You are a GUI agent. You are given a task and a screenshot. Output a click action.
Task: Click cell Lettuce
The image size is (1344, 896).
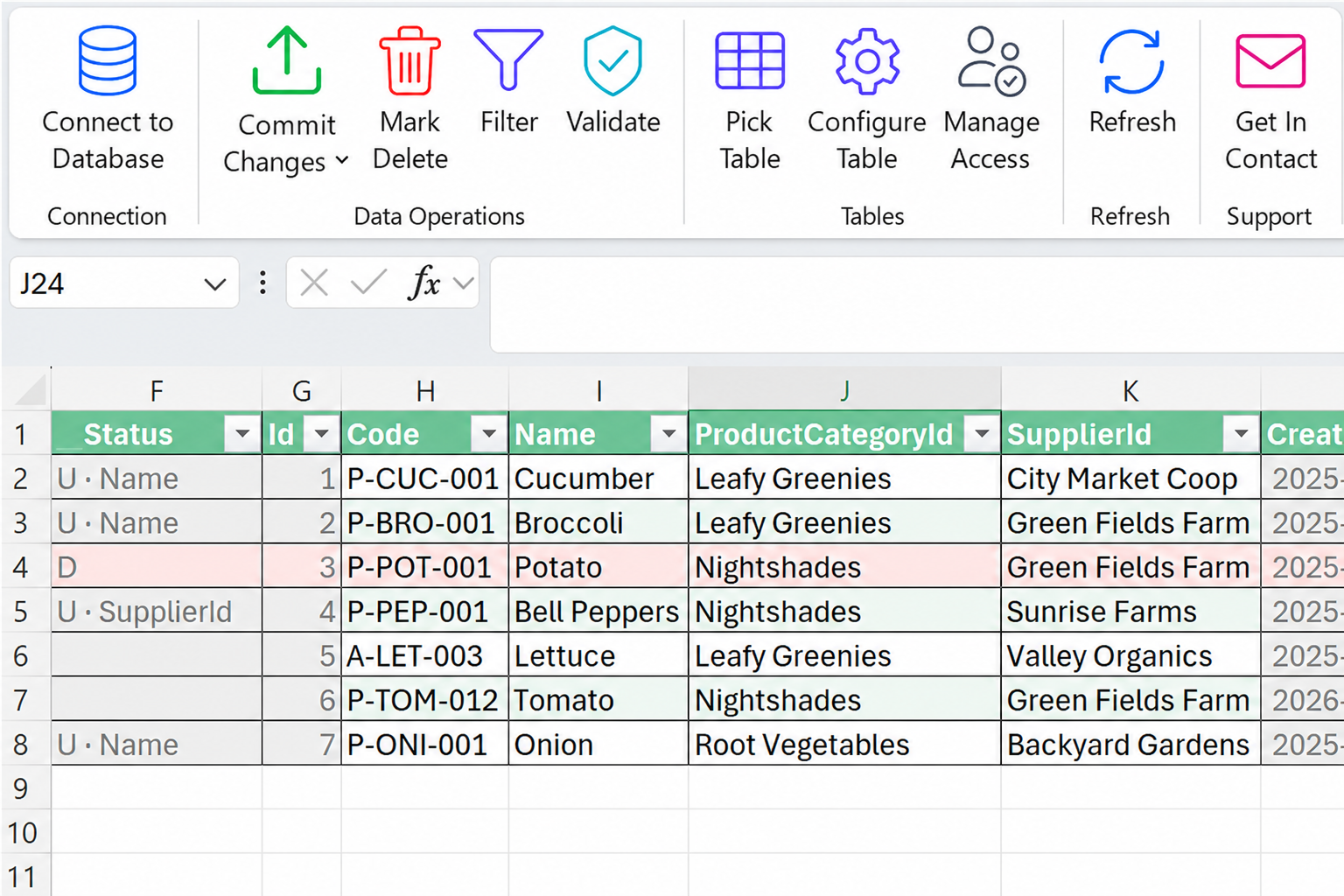[598, 656]
